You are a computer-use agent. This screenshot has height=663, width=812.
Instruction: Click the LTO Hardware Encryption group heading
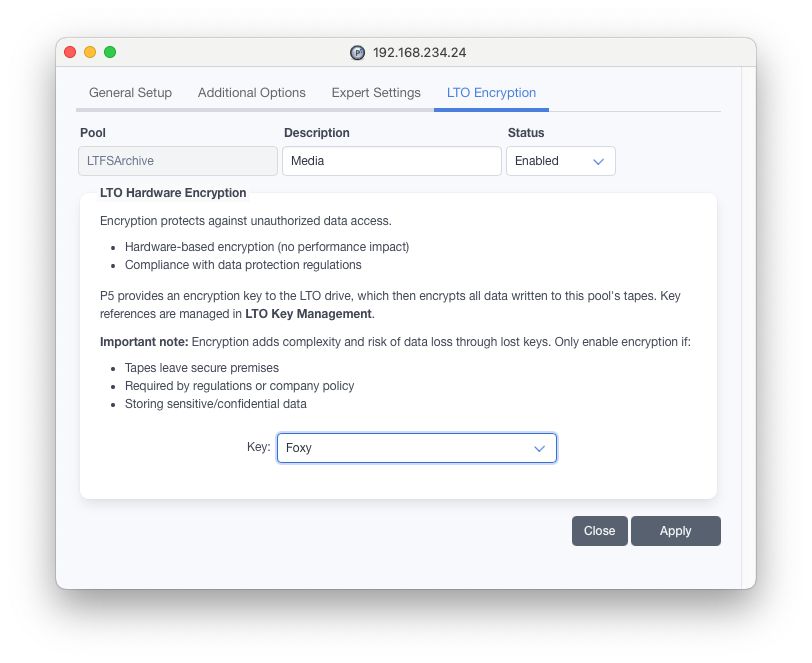point(173,193)
